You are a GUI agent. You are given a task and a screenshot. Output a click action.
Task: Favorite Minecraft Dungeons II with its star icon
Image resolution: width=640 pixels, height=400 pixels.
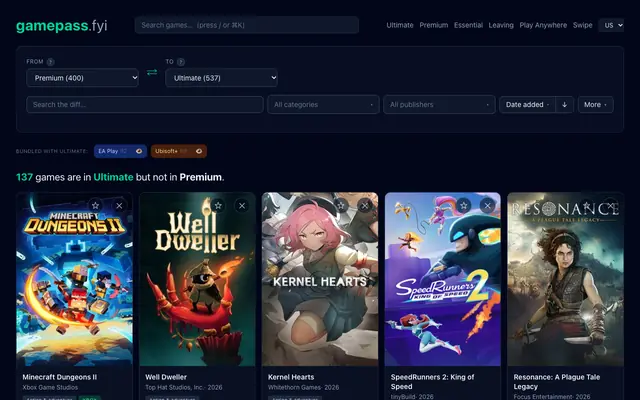point(95,205)
